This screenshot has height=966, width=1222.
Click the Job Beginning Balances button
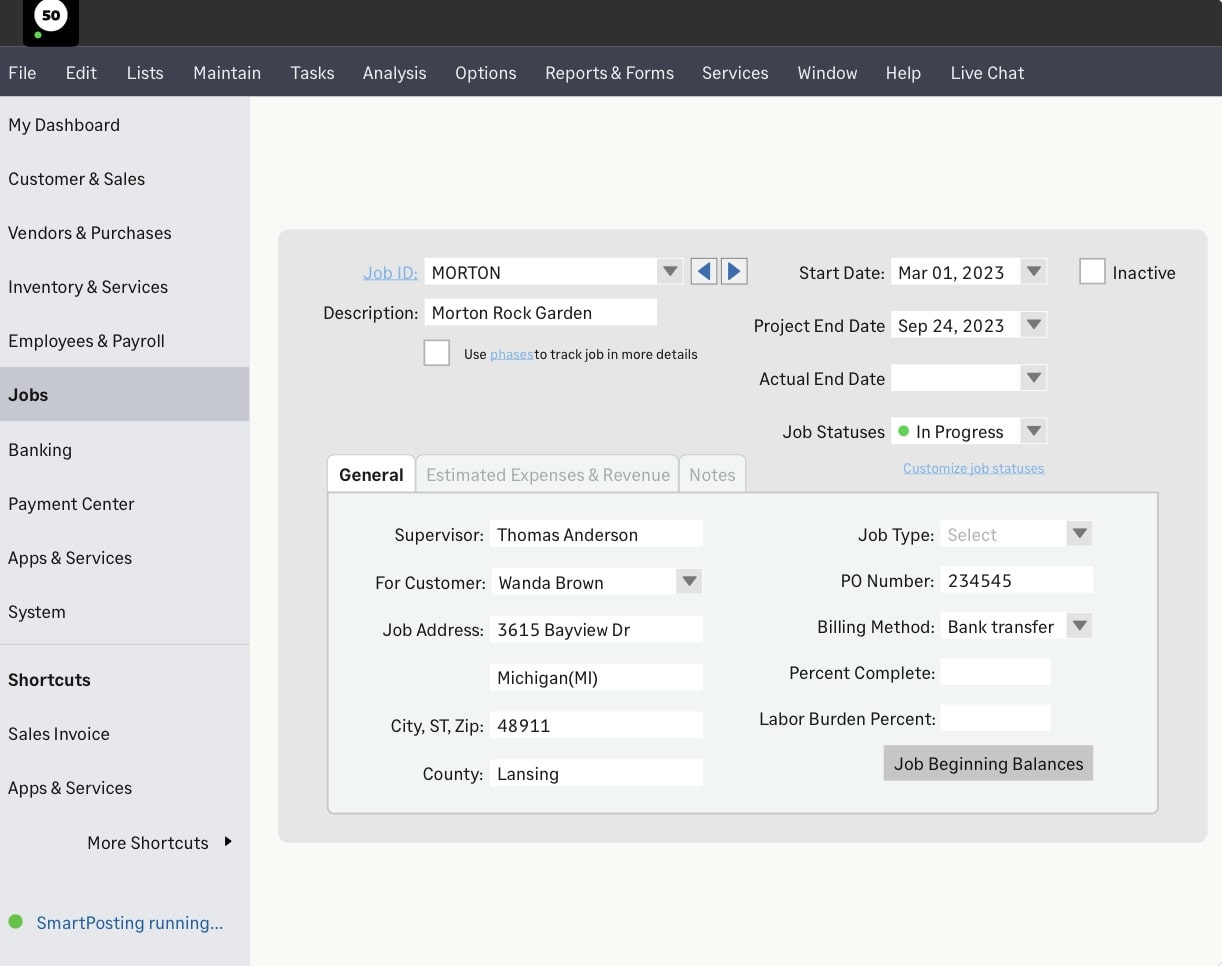[987, 763]
